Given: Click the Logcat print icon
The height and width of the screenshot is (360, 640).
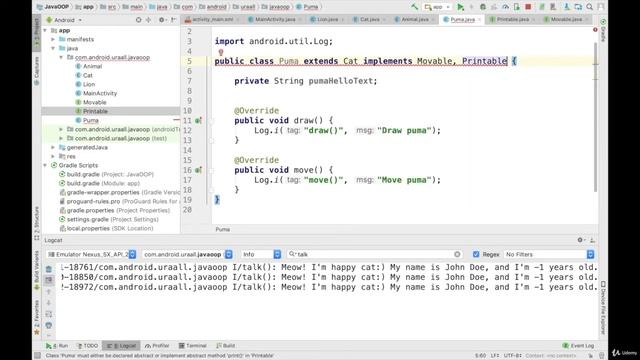Looking at the screenshot, I should click(x=49, y=325).
